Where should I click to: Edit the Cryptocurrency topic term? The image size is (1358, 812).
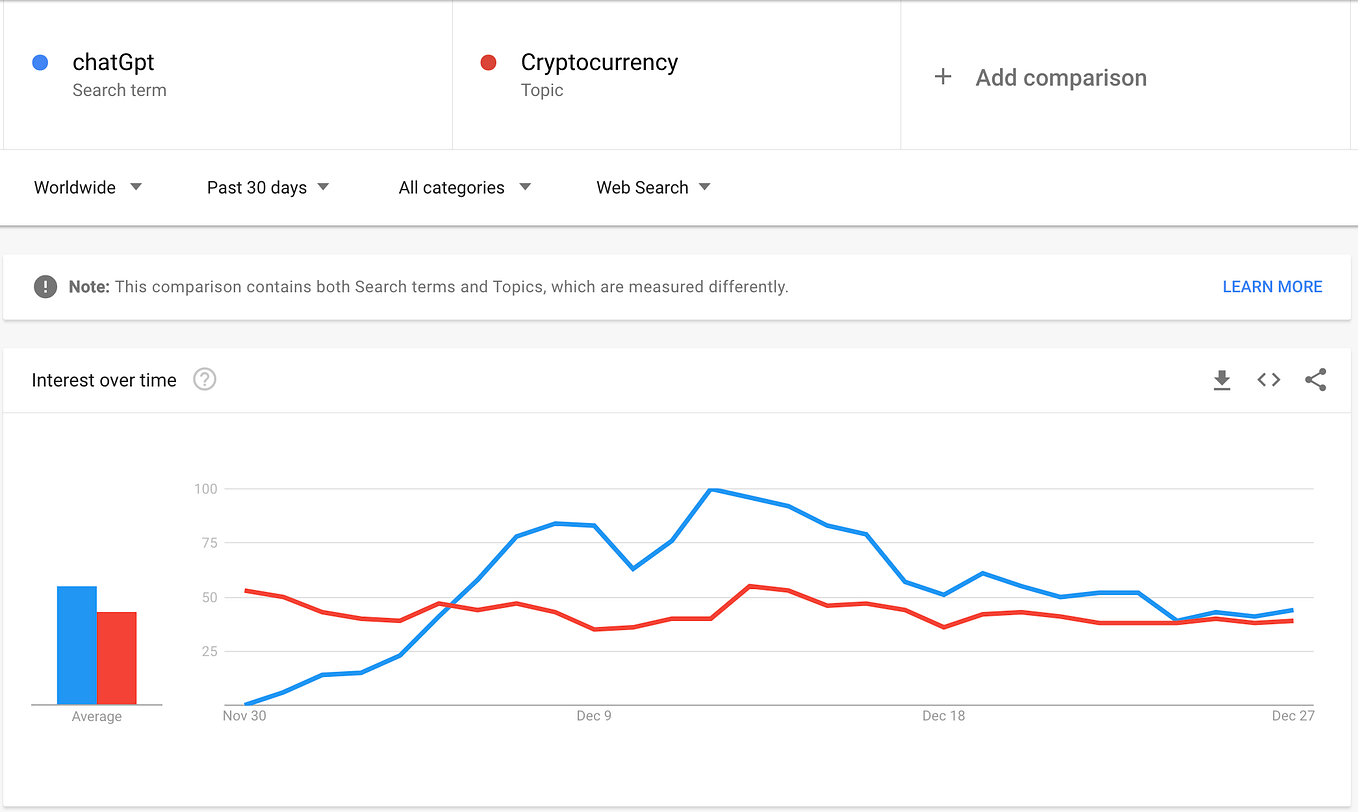599,63
